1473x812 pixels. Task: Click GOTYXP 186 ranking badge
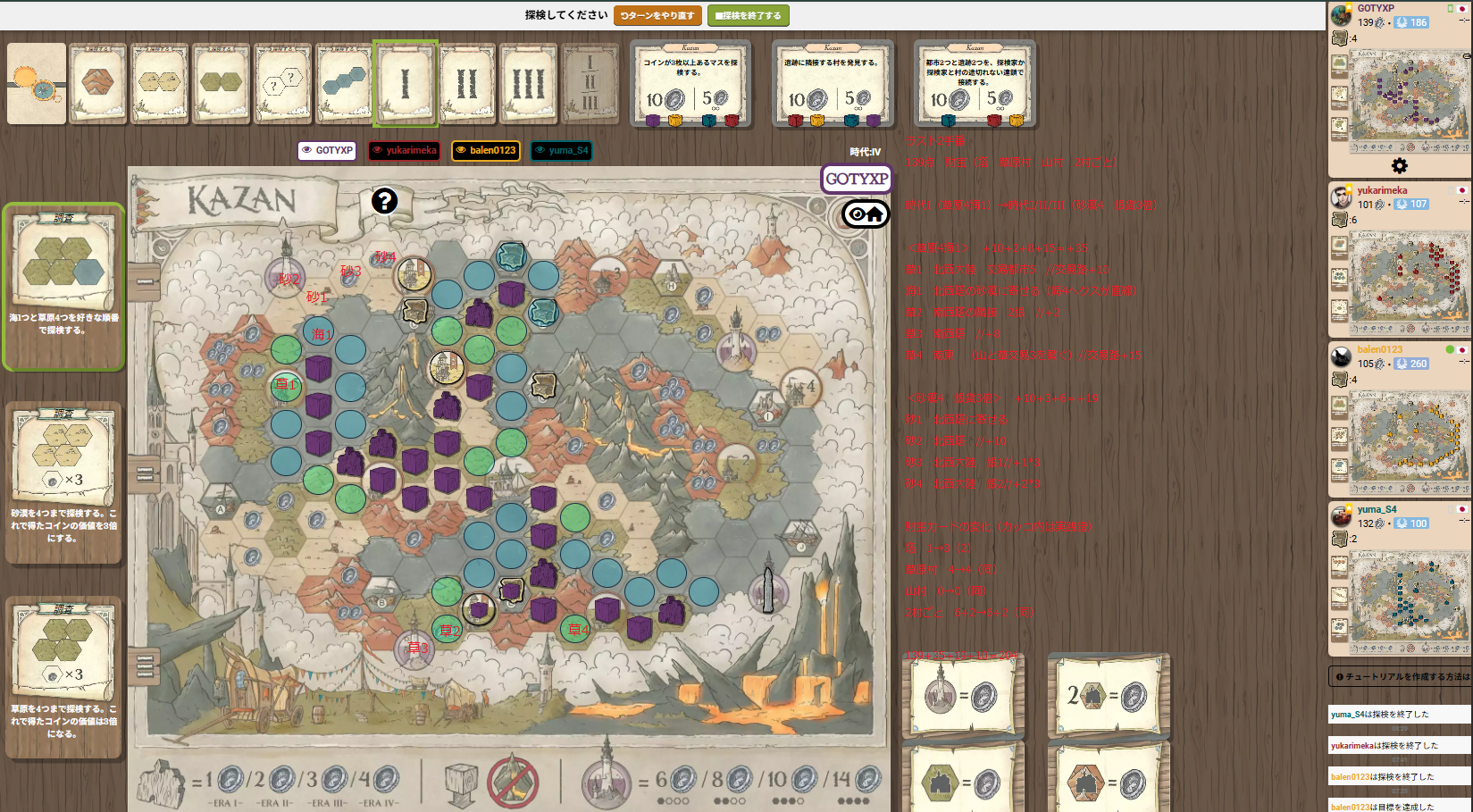click(x=1411, y=22)
